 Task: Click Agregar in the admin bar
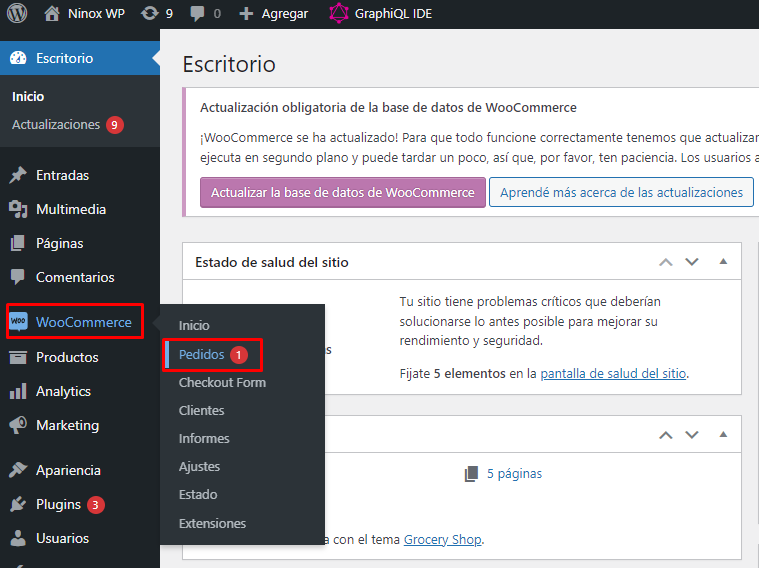pyautogui.click(x=285, y=14)
